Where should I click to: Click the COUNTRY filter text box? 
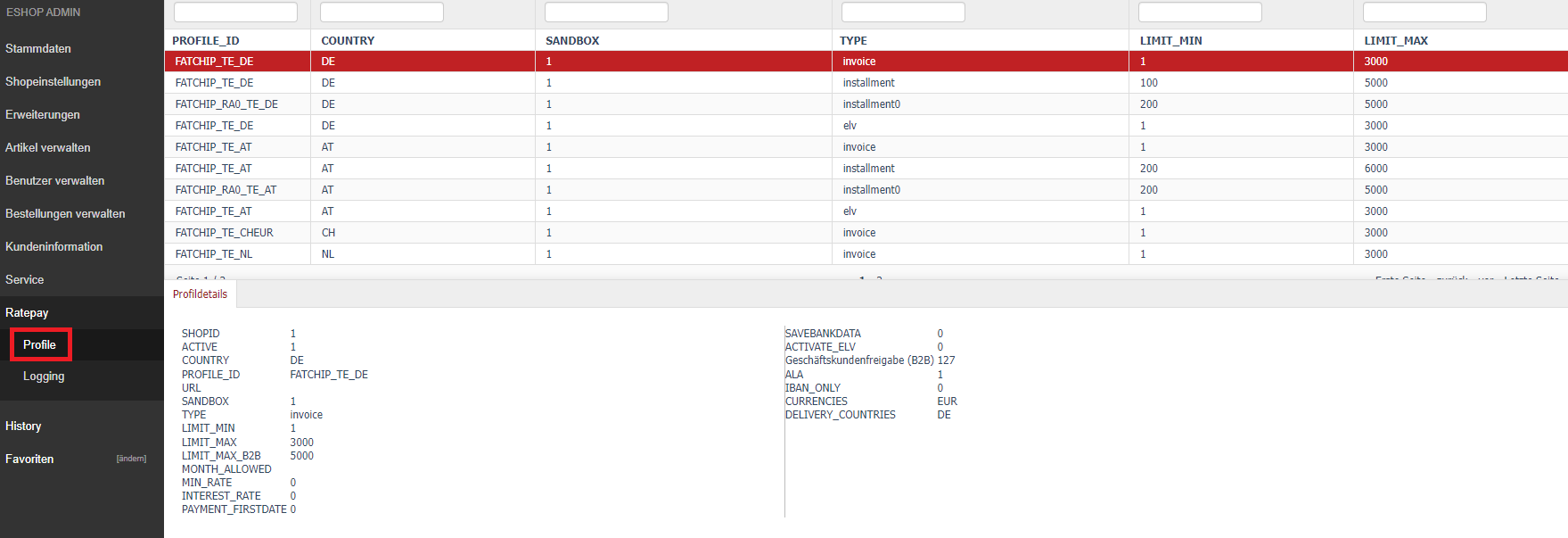(x=382, y=12)
